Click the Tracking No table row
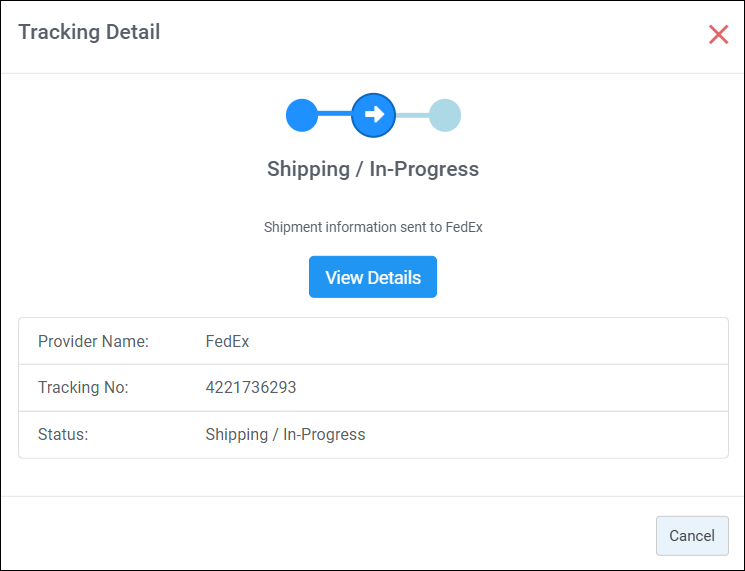The height and width of the screenshot is (571, 745). (373, 388)
